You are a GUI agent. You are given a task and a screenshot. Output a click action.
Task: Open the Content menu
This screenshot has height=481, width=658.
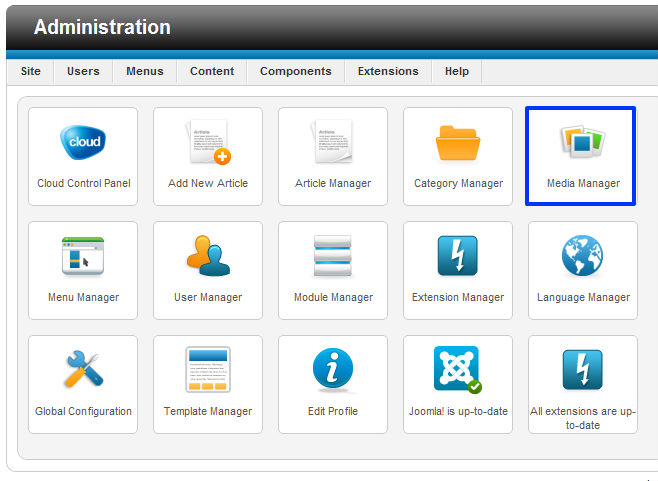[x=212, y=72]
